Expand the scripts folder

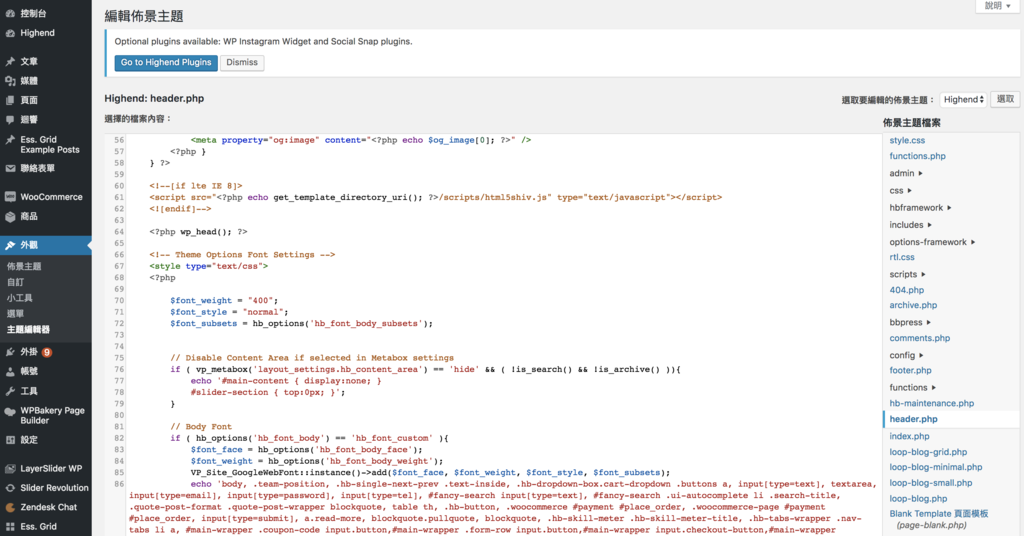click(907, 274)
